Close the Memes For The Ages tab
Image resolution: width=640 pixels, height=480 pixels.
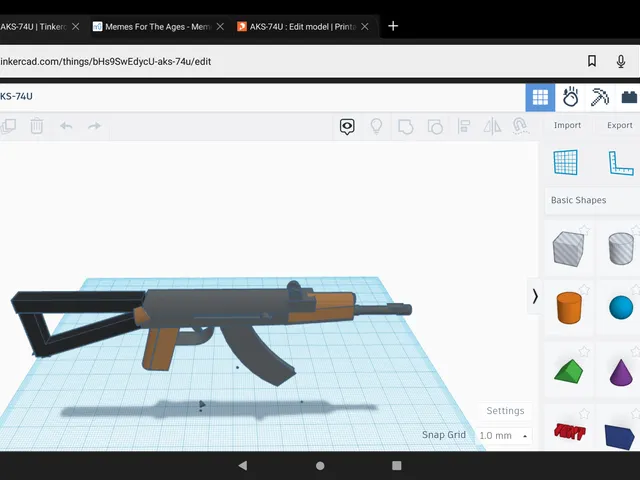[x=220, y=27]
